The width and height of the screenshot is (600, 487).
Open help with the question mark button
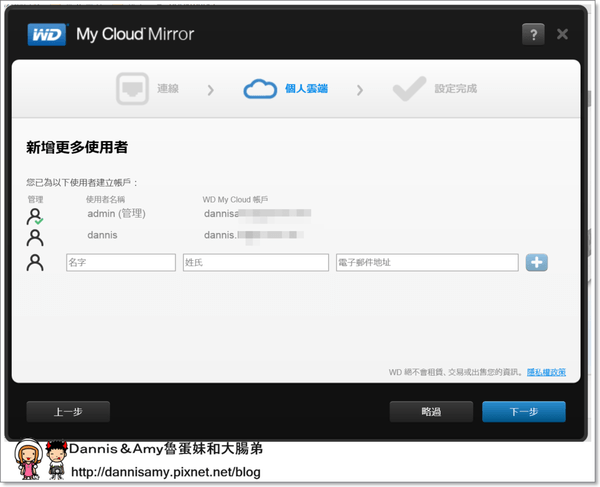[x=533, y=34]
